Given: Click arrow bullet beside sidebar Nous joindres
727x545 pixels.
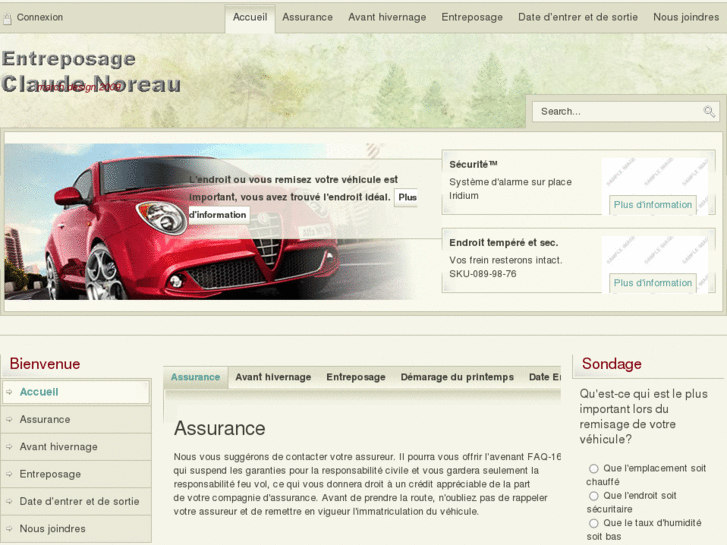Looking at the screenshot, I should point(9,529).
